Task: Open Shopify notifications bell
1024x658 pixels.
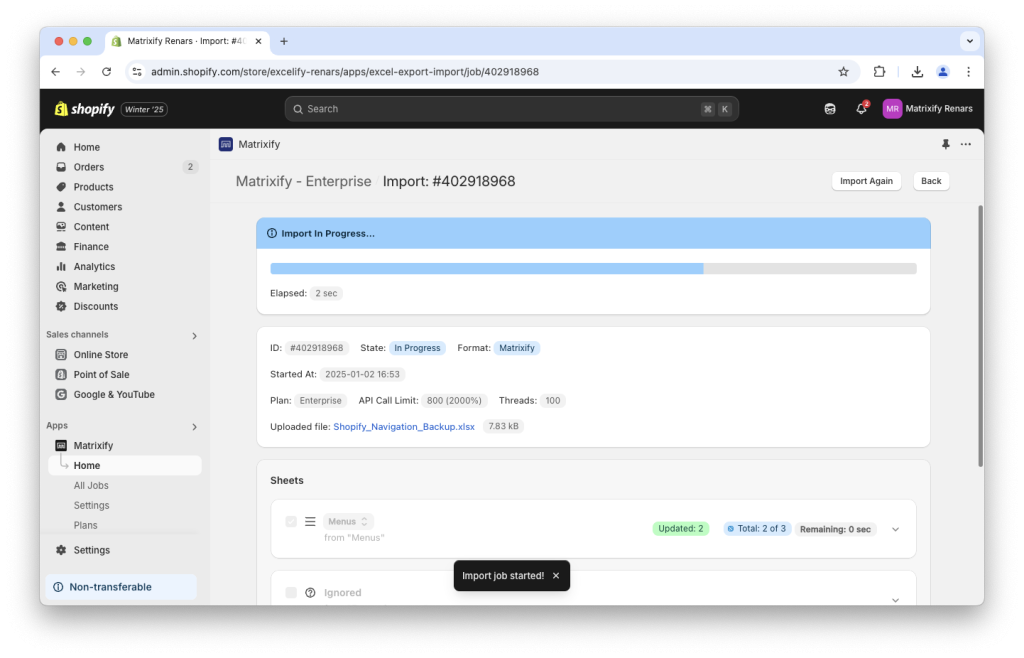Action: 860,108
